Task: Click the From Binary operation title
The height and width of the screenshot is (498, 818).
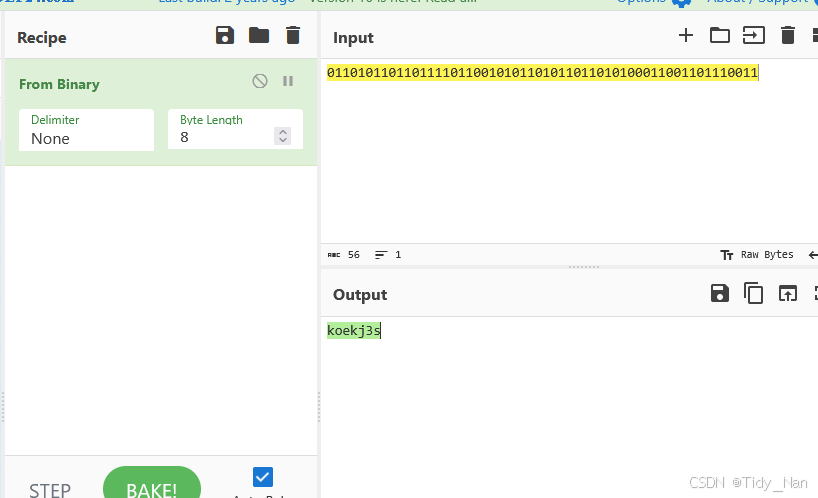Action: coord(59,84)
